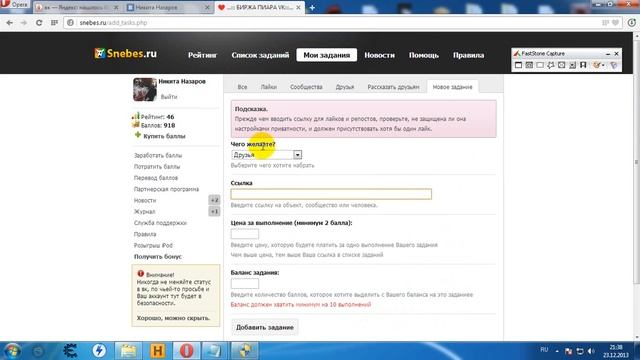
Task: Open the Чего желаете dropdown
Action: (267, 155)
